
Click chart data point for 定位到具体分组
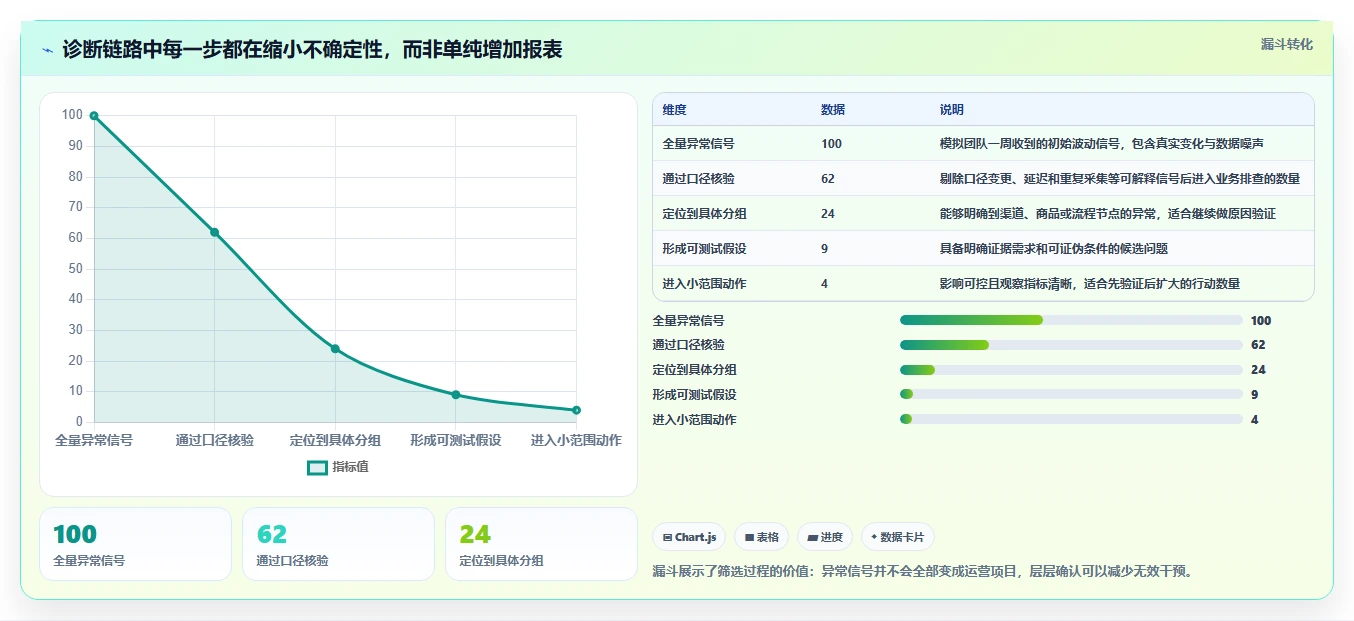[335, 349]
